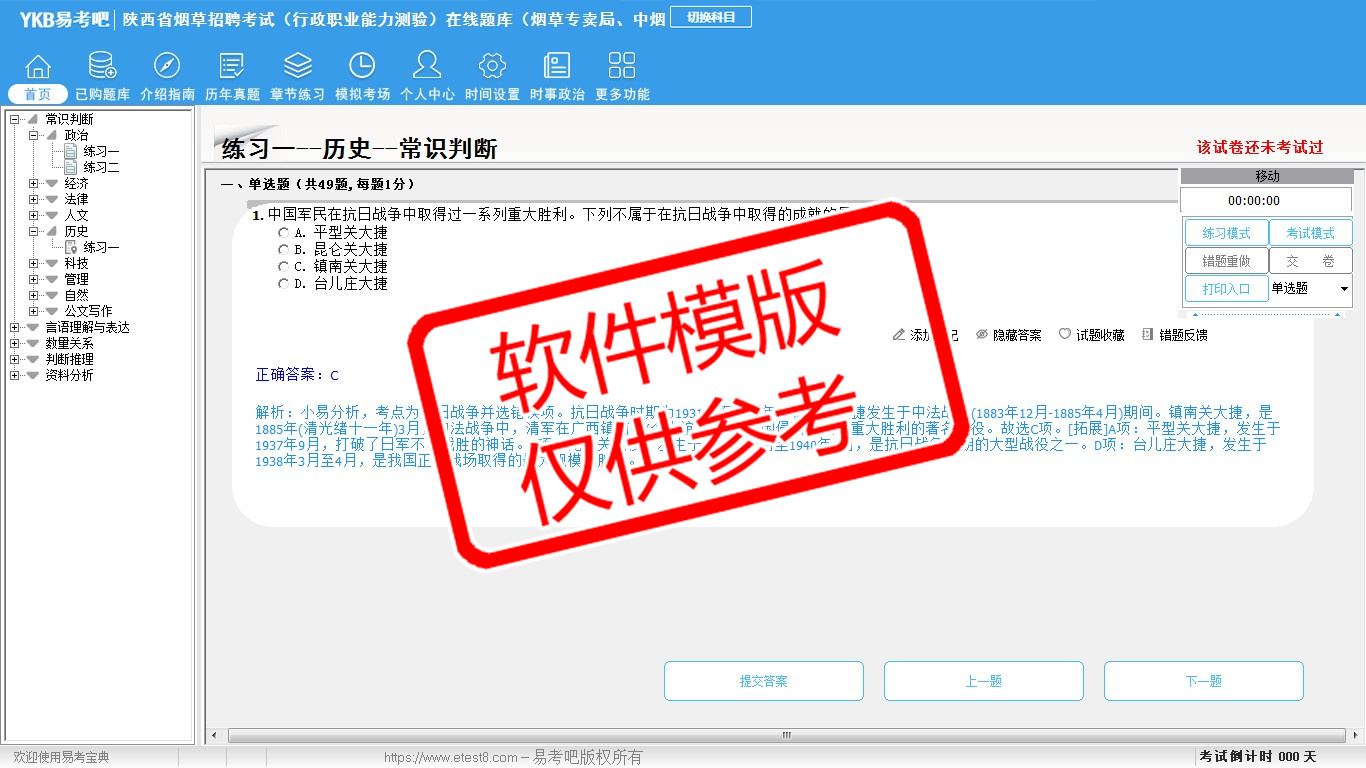Open the 历年真题 checklist icon
This screenshot has width=1366, height=768.
tap(232, 66)
